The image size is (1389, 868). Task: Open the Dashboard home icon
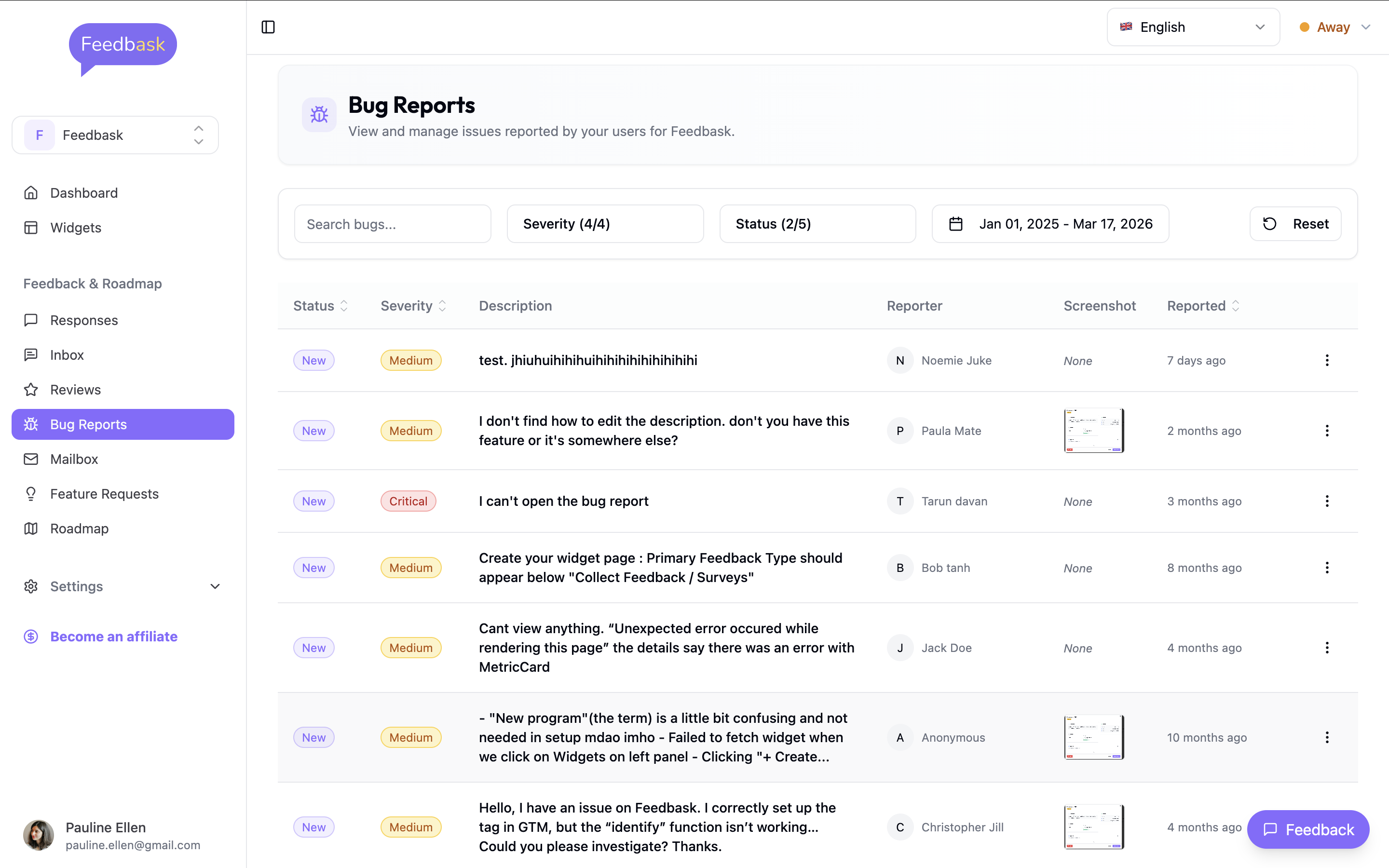click(30, 192)
